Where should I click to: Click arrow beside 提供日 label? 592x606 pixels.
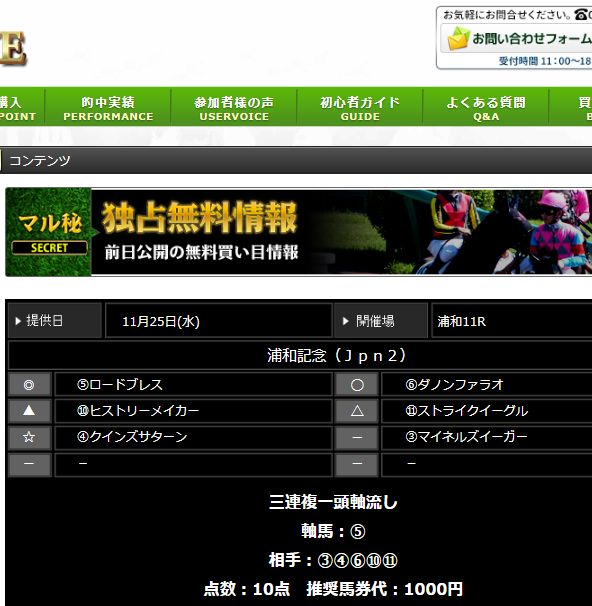18,321
